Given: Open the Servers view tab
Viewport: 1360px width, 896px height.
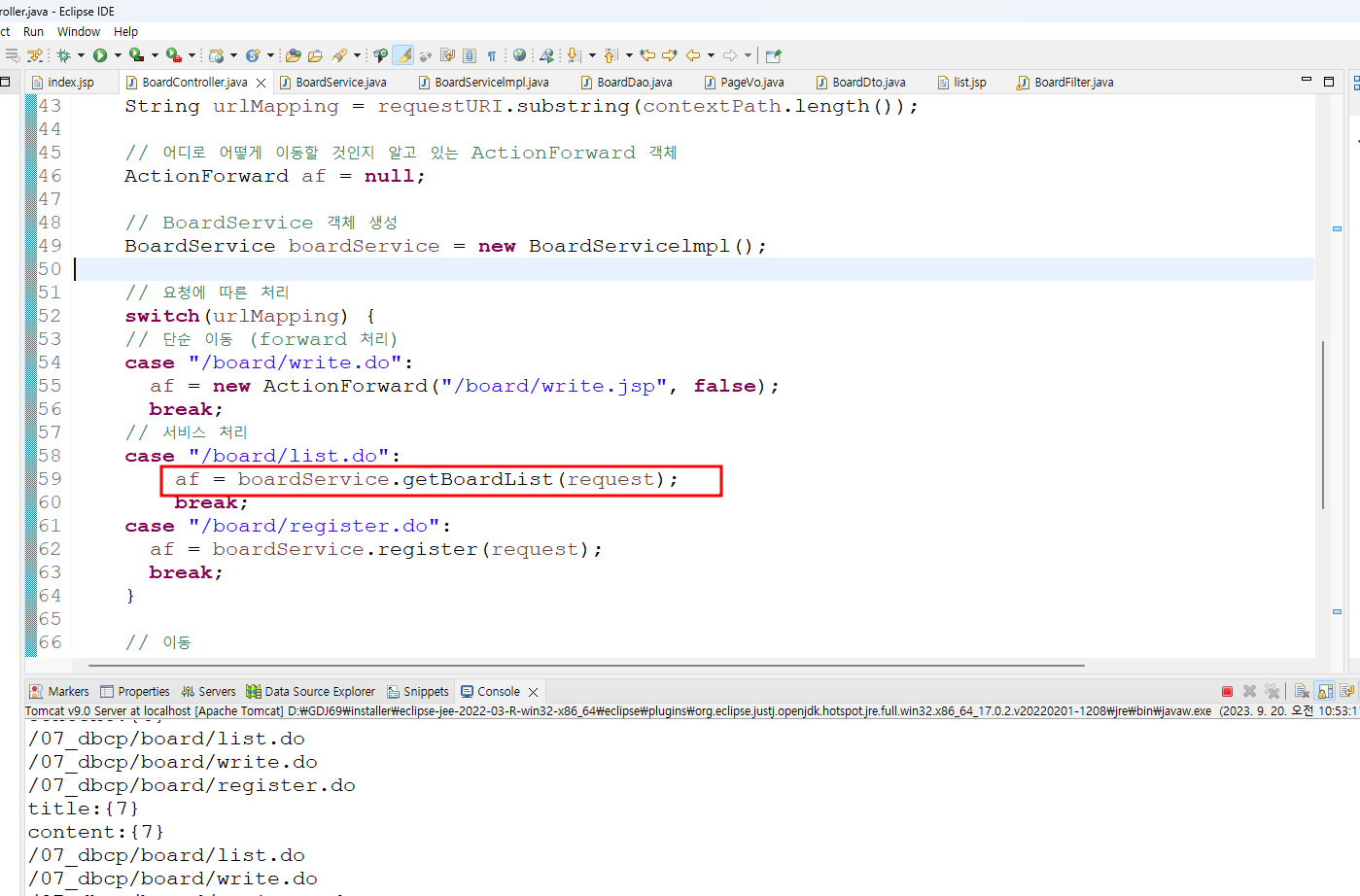Looking at the screenshot, I should (209, 692).
